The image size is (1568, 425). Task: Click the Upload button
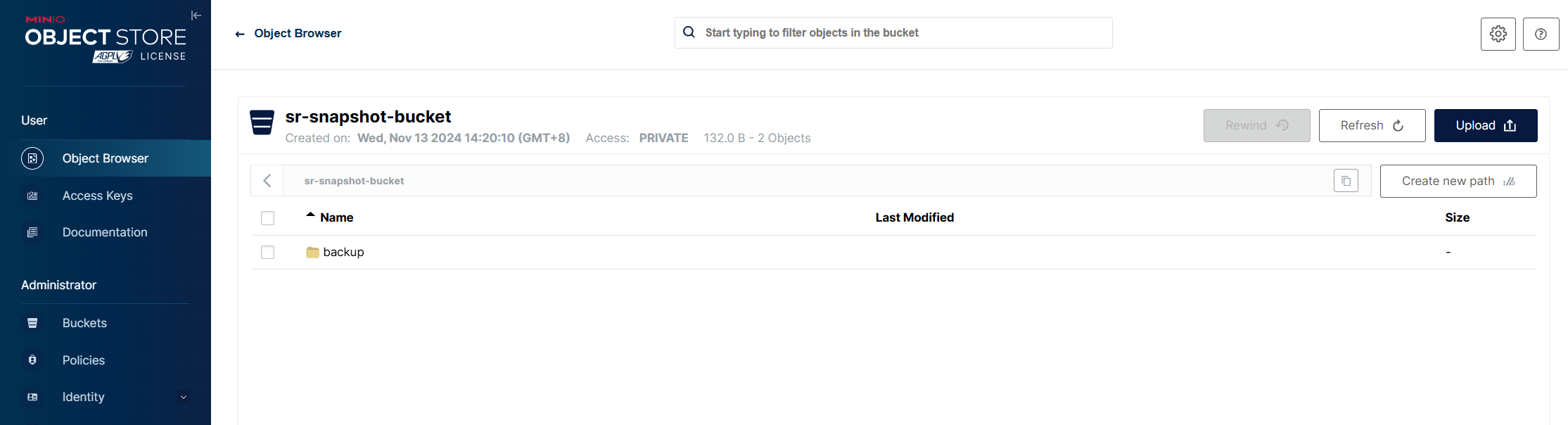(1486, 125)
